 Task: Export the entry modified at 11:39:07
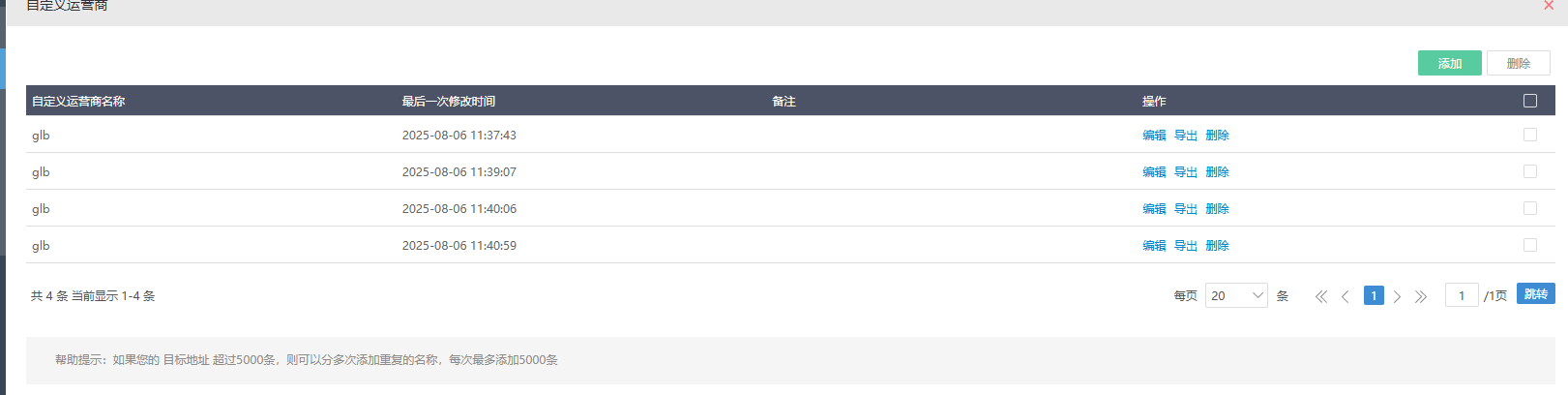[x=1186, y=172]
